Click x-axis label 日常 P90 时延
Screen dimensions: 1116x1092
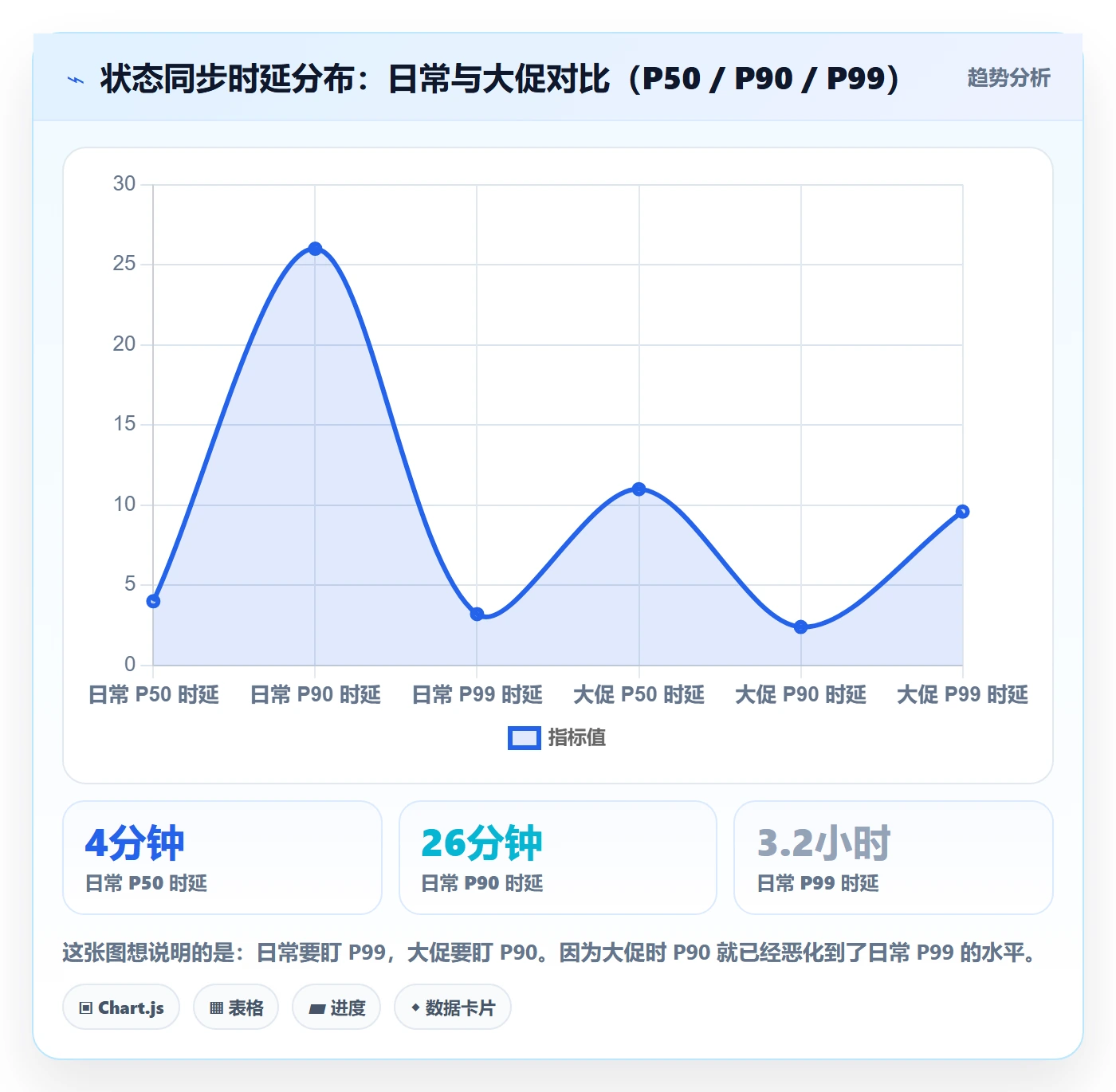click(x=315, y=695)
